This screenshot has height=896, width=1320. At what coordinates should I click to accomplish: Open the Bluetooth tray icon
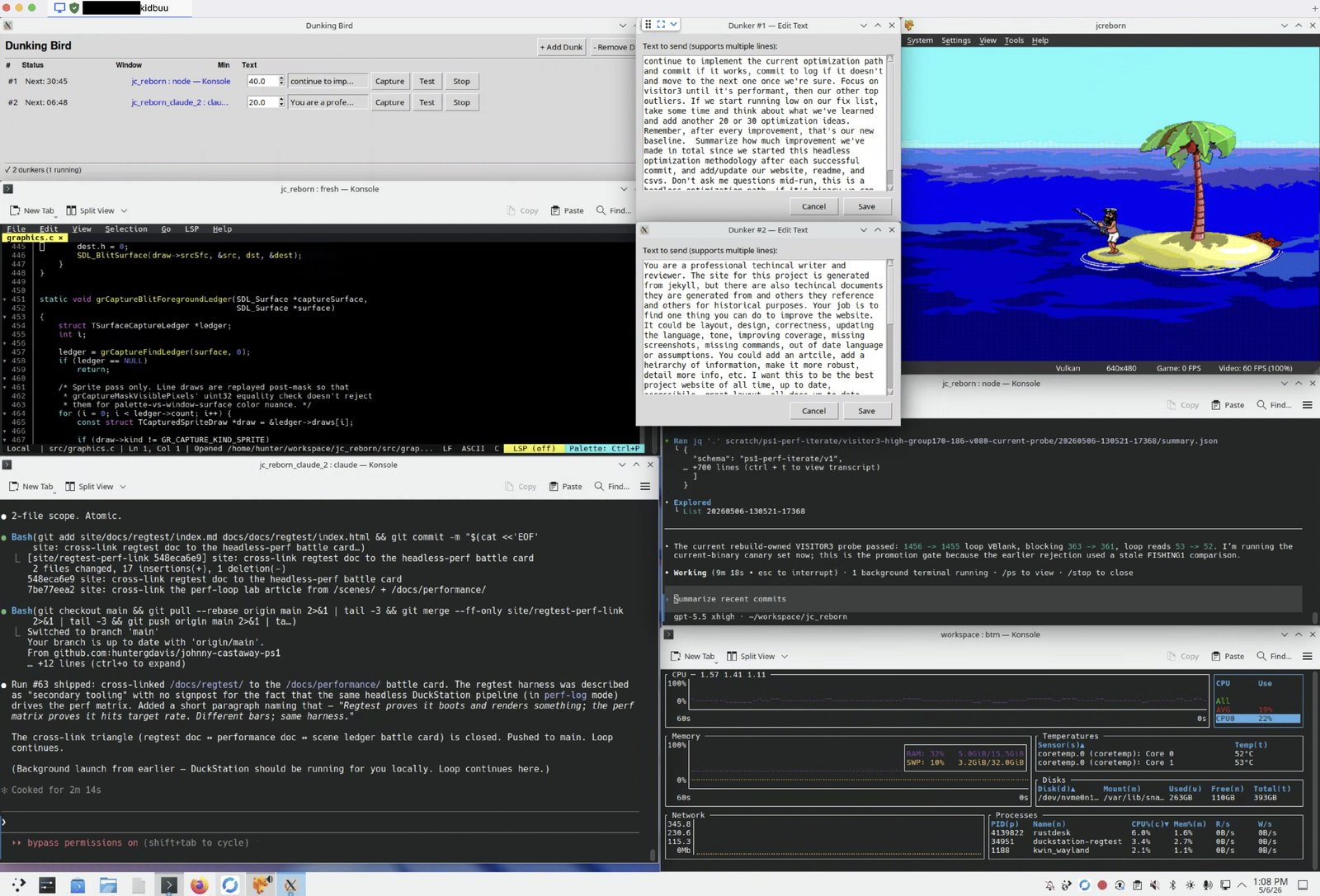pyautogui.click(x=1172, y=885)
